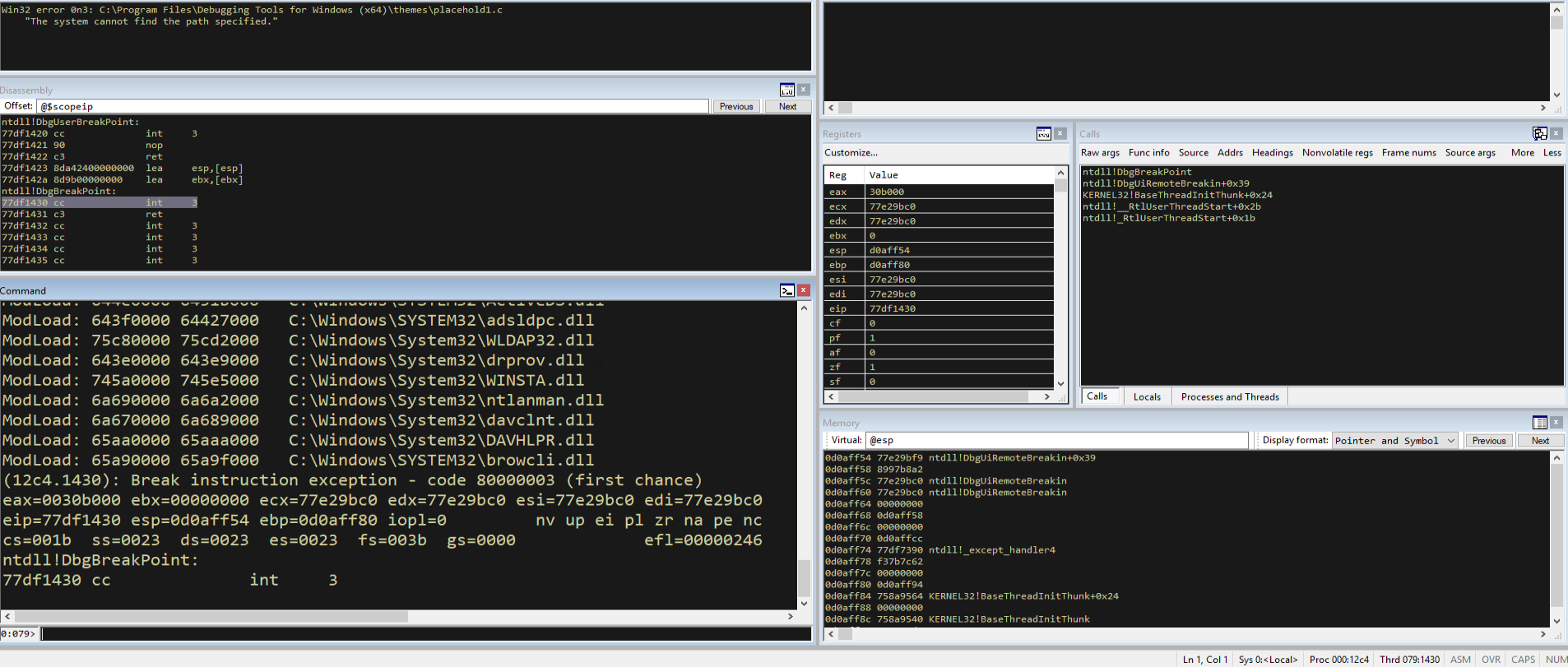Open the Calls window options icon
The width and height of the screenshot is (1568, 667).
click(1540, 133)
